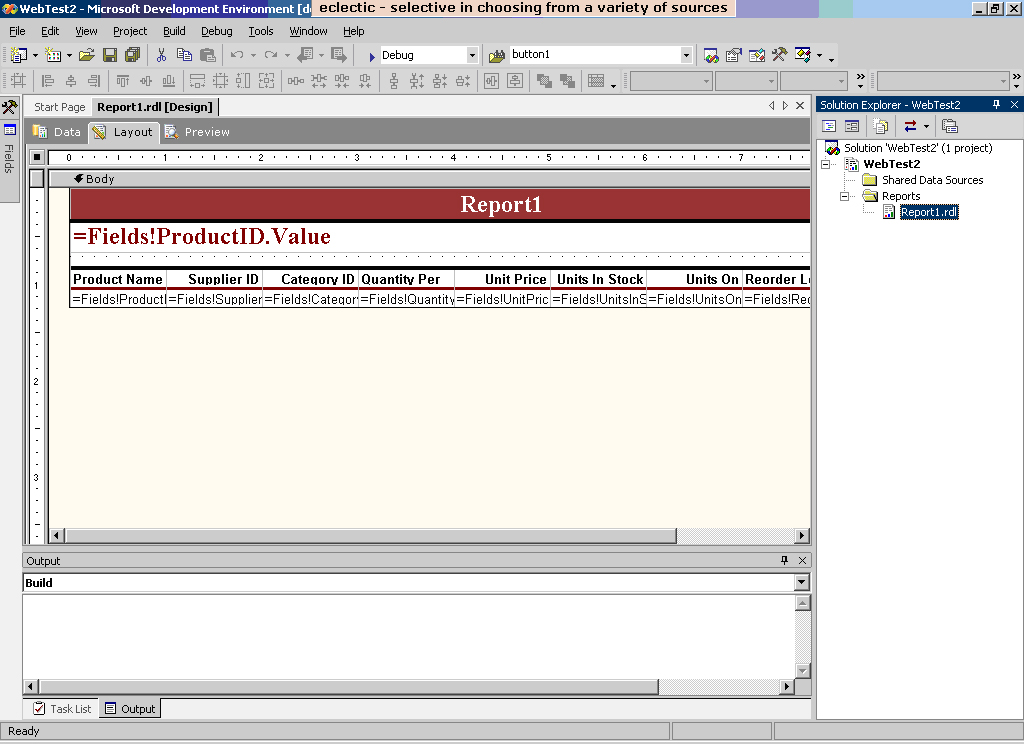Click the Paste clipboard icon
This screenshot has width=1024, height=744.
pyautogui.click(x=208, y=56)
